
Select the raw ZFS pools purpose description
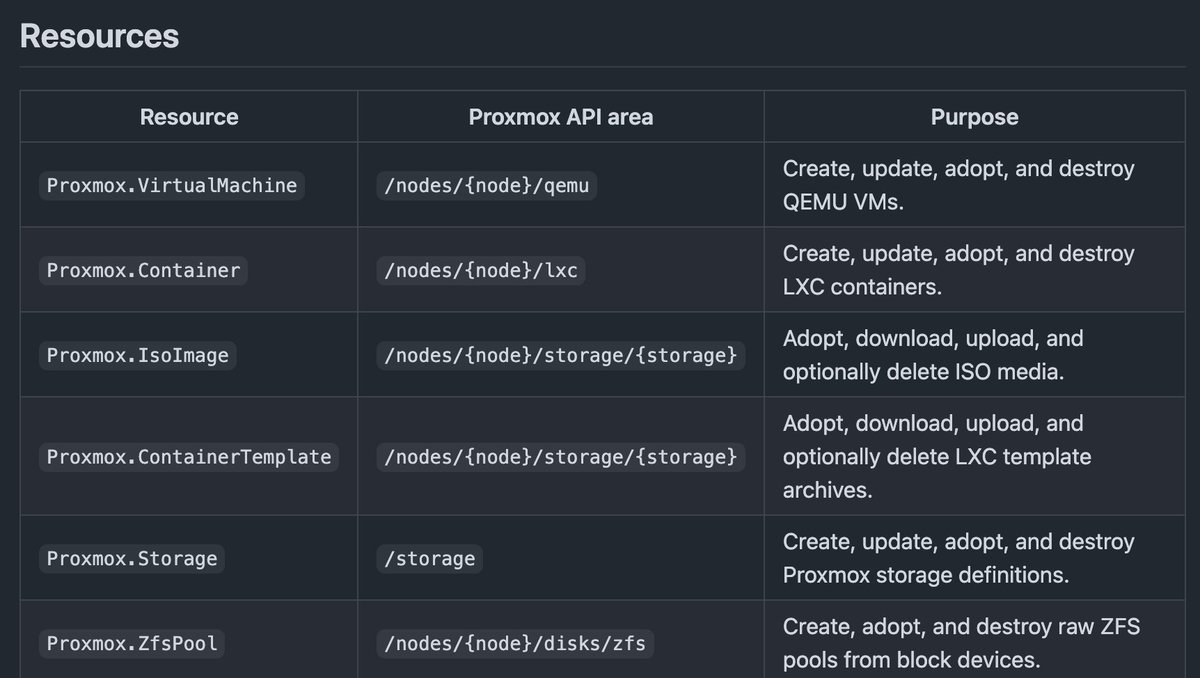coord(962,643)
